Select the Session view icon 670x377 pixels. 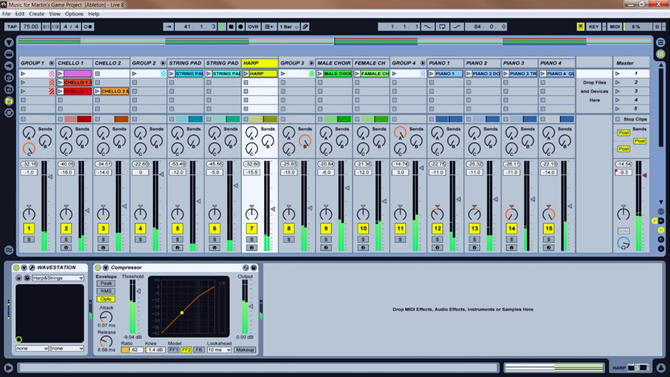tap(661, 54)
